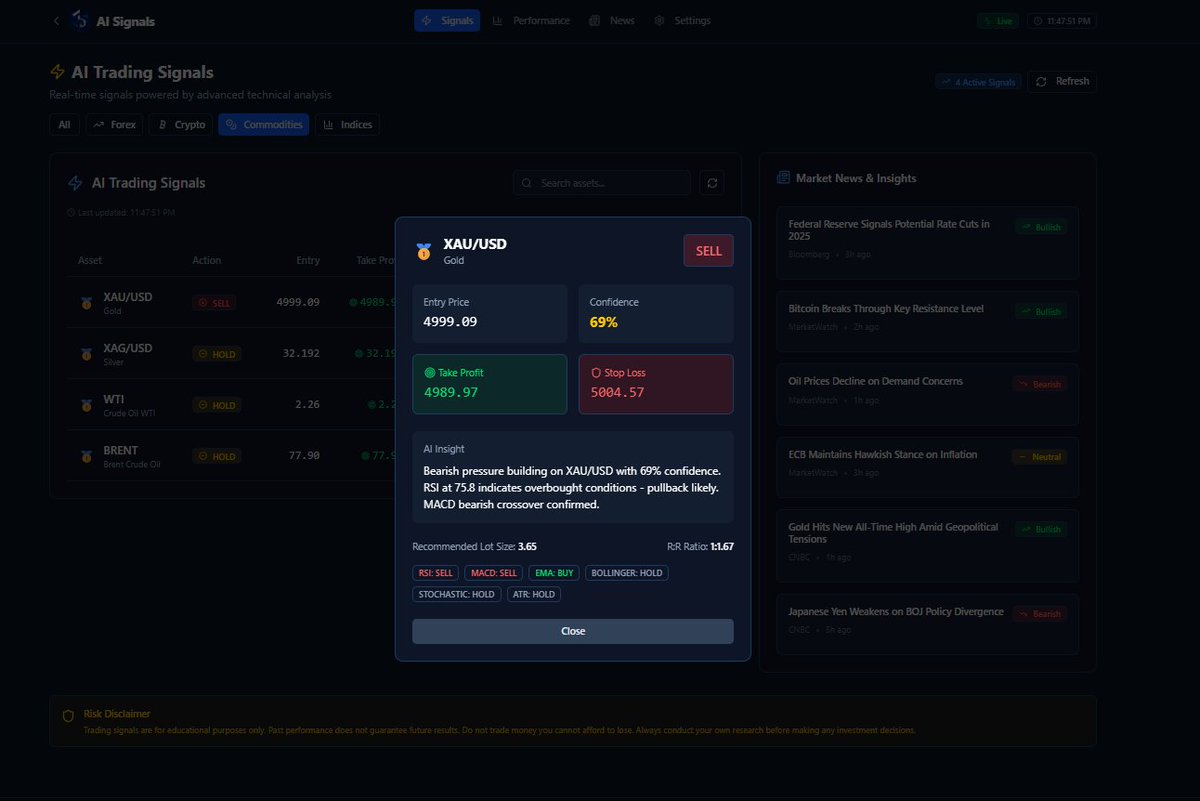Open Oil Prices Decline on Demand article
1200x801 pixels.
(928, 394)
